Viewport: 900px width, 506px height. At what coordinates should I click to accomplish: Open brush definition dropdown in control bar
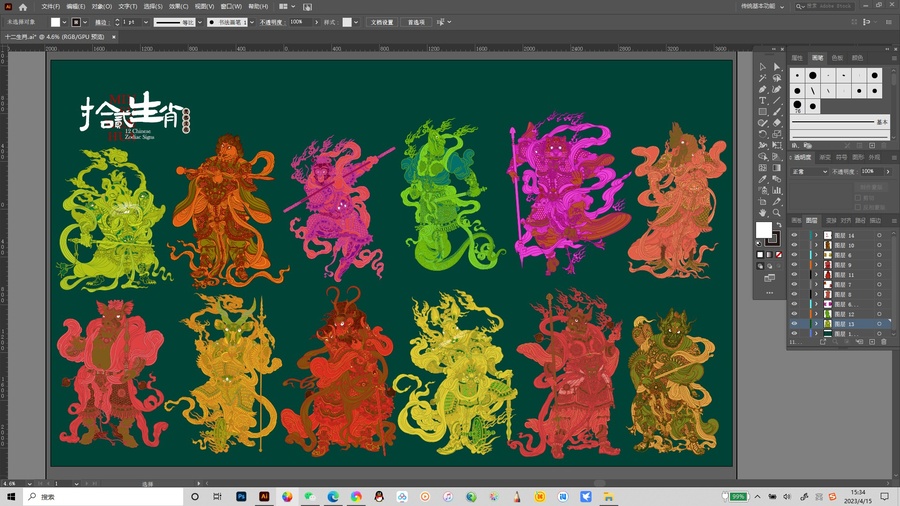(251, 22)
